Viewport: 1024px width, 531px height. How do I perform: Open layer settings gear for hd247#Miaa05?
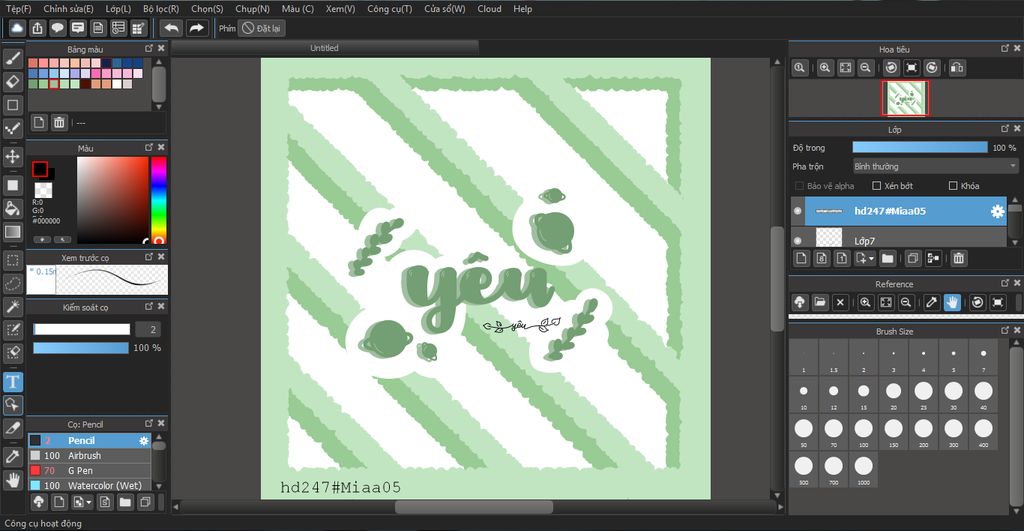tap(997, 211)
